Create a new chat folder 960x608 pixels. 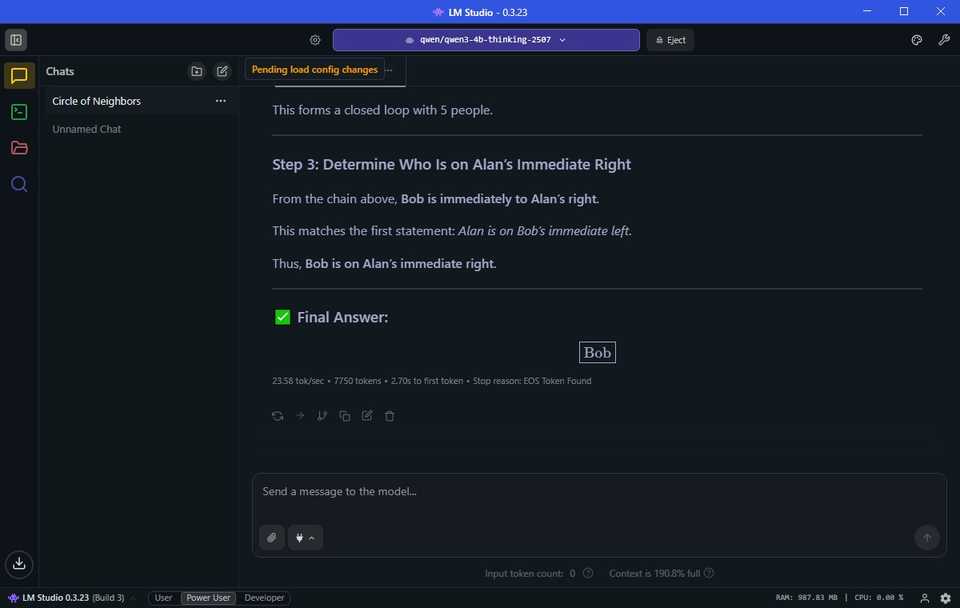point(197,71)
